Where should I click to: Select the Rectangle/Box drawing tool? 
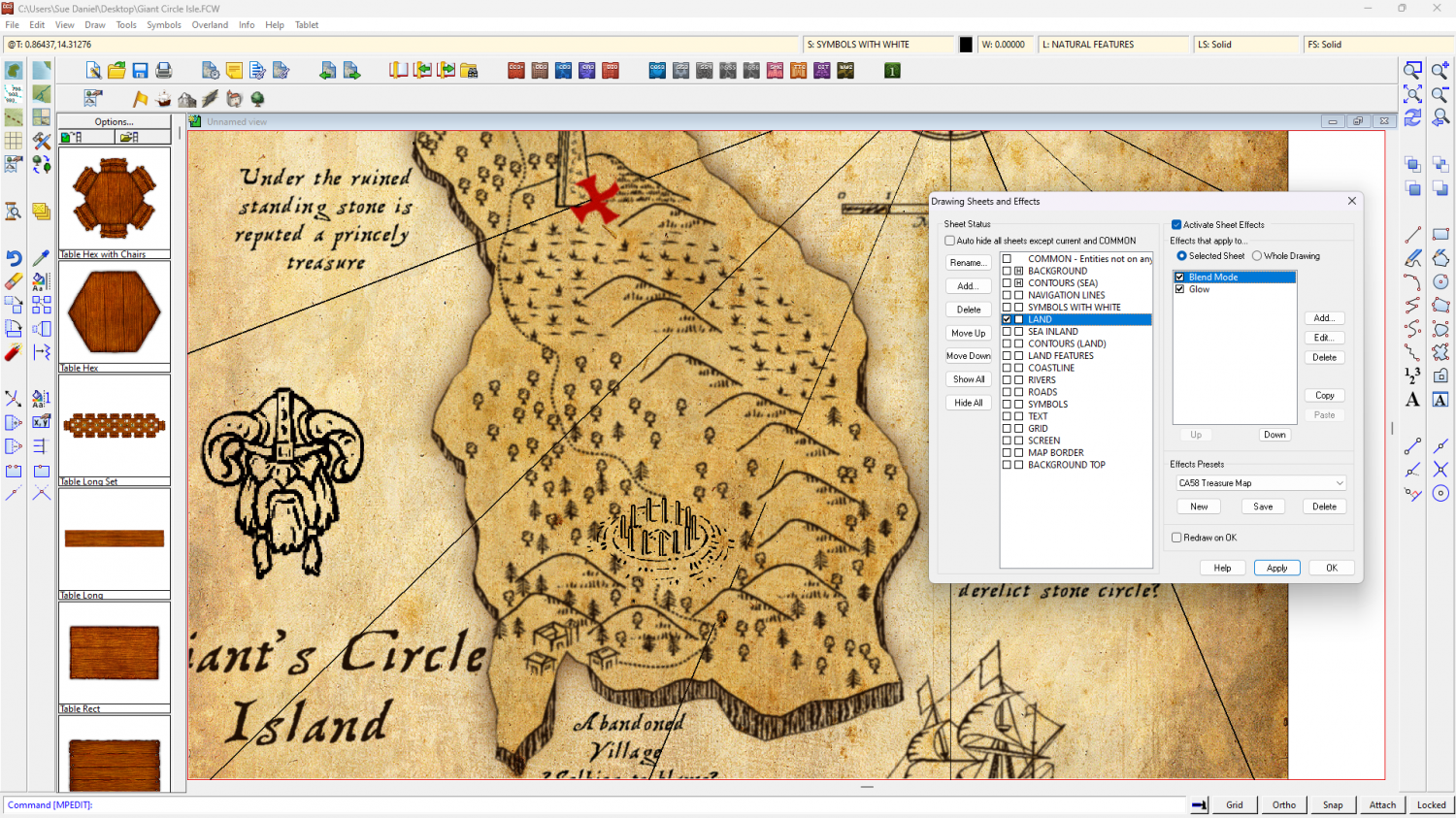1440,235
